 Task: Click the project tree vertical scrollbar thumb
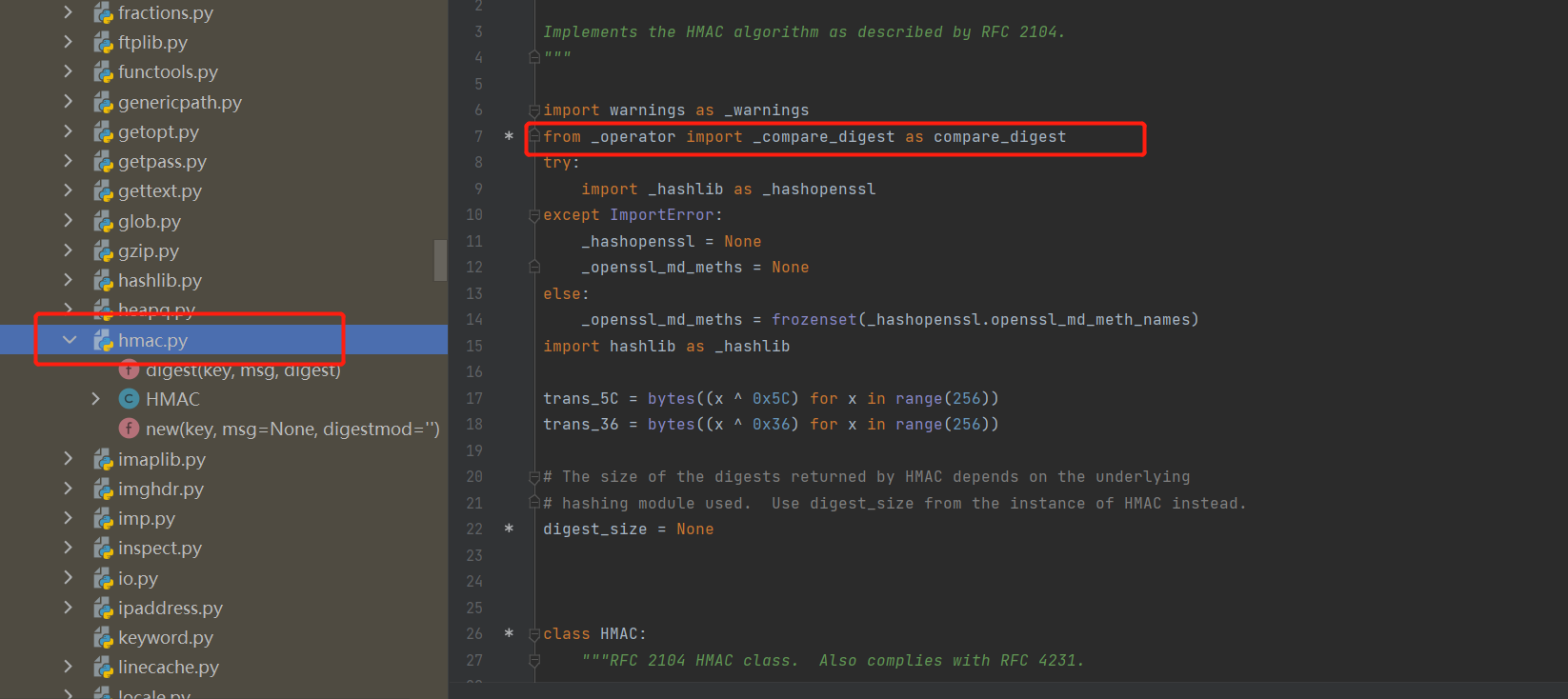click(440, 260)
